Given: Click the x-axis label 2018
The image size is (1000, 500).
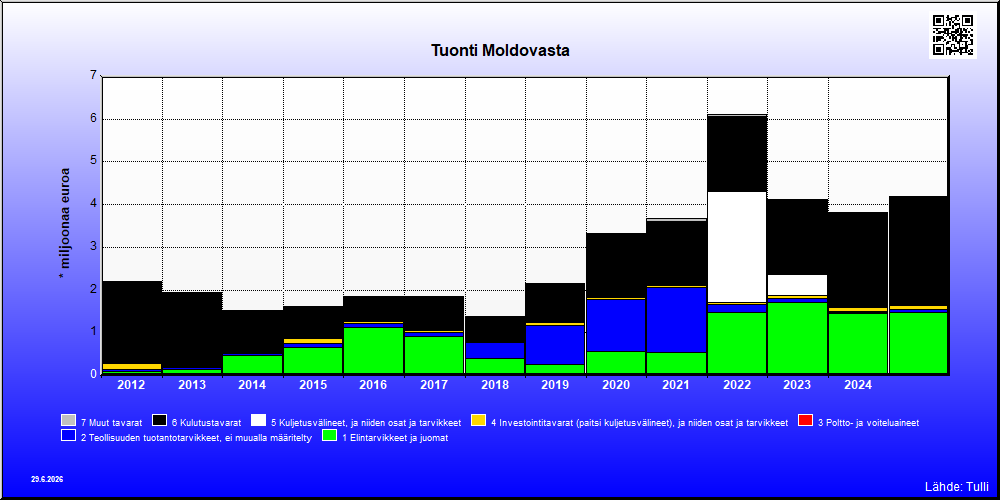Looking at the screenshot, I should [495, 385].
